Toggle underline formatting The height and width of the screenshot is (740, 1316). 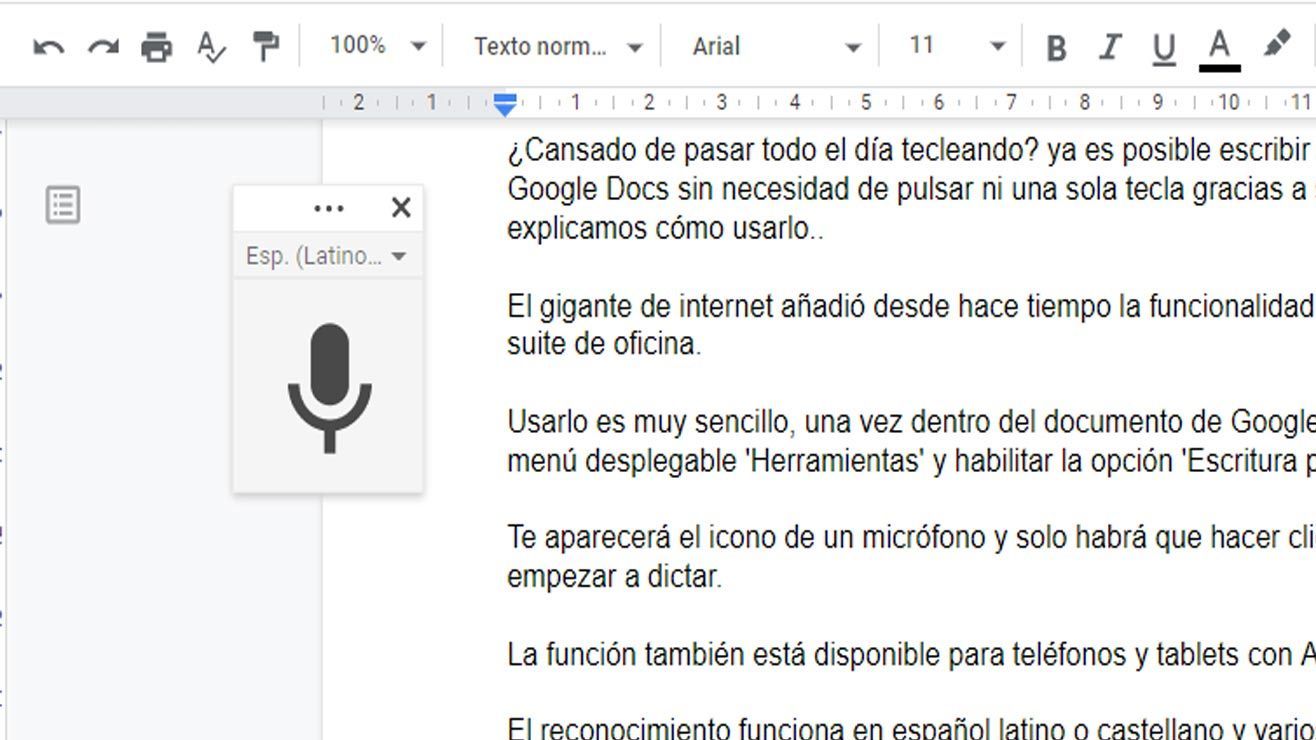coord(1163,48)
